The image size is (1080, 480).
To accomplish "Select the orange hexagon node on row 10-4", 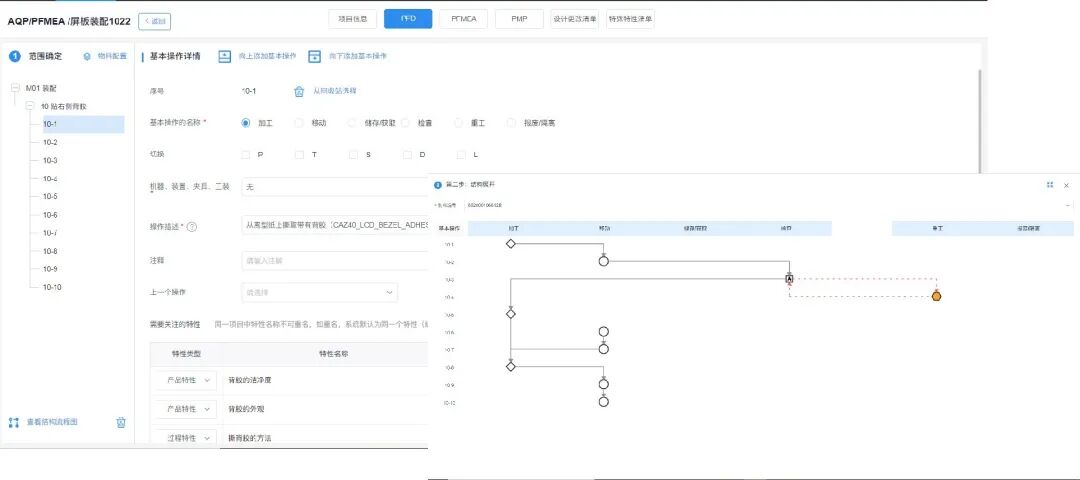I will pos(936,296).
